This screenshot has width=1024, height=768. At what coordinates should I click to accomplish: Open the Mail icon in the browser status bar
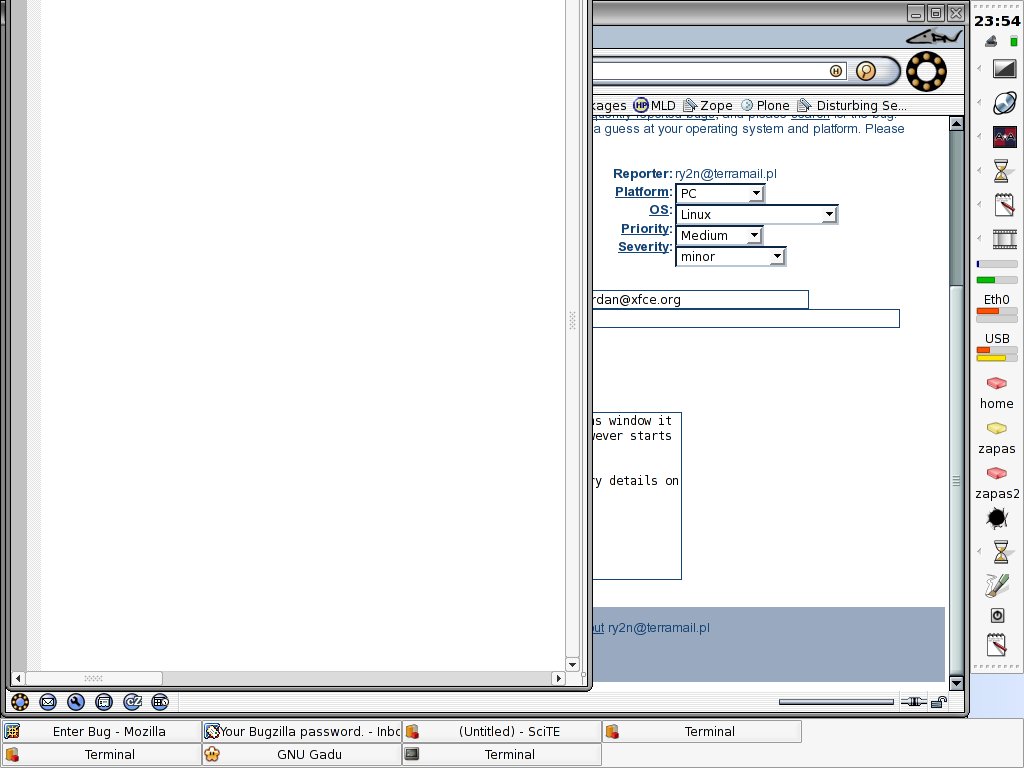(48, 702)
